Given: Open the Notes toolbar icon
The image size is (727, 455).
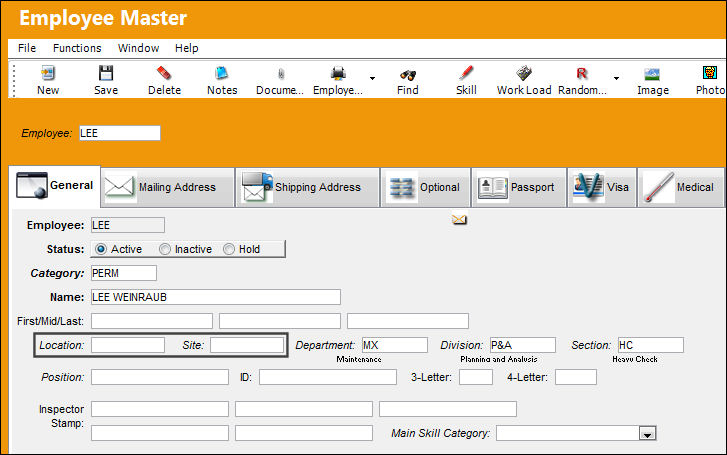Looking at the screenshot, I should (222, 73).
